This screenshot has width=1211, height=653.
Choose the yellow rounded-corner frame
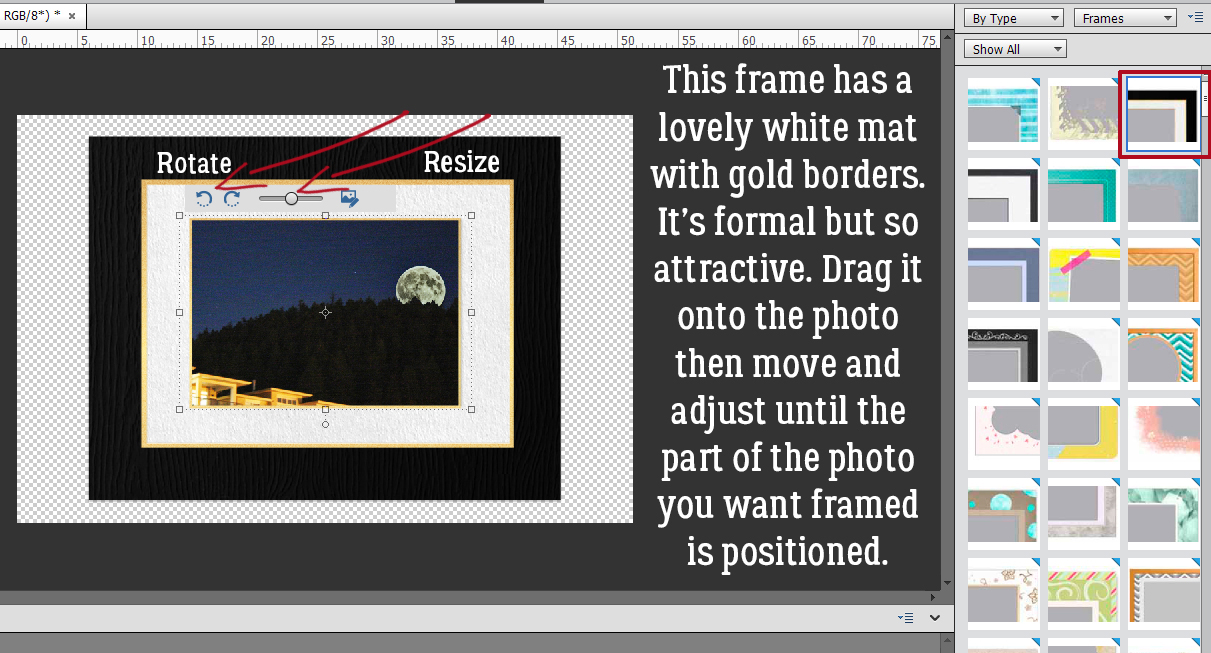1083,434
